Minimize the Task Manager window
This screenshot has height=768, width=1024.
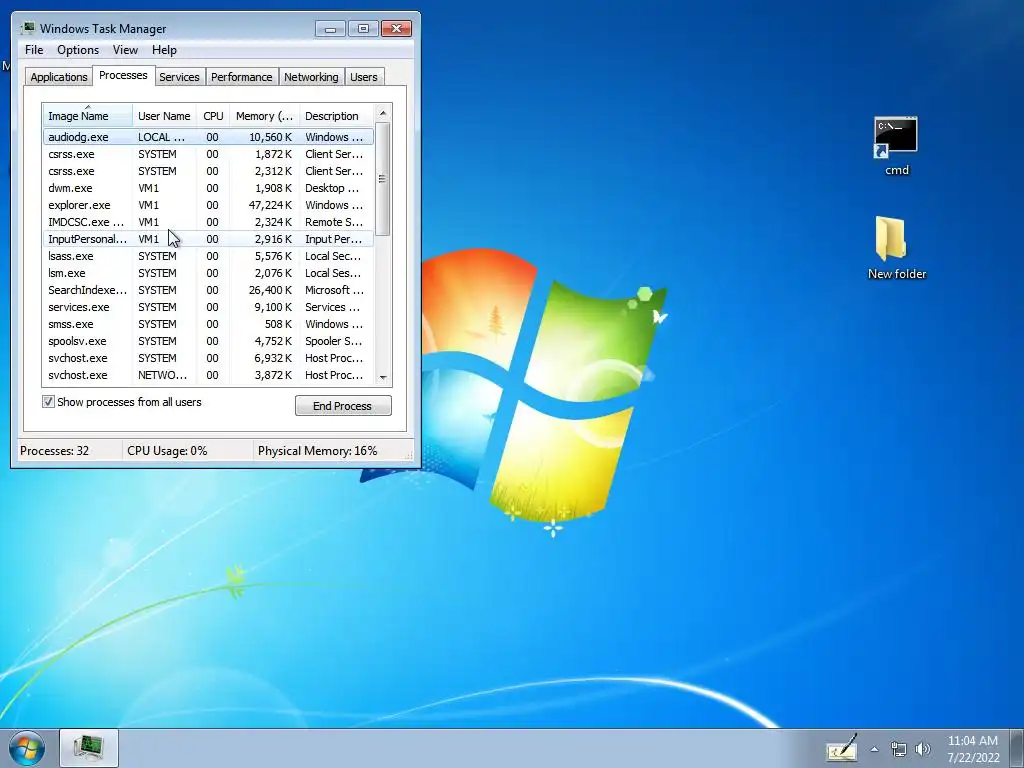coord(330,28)
